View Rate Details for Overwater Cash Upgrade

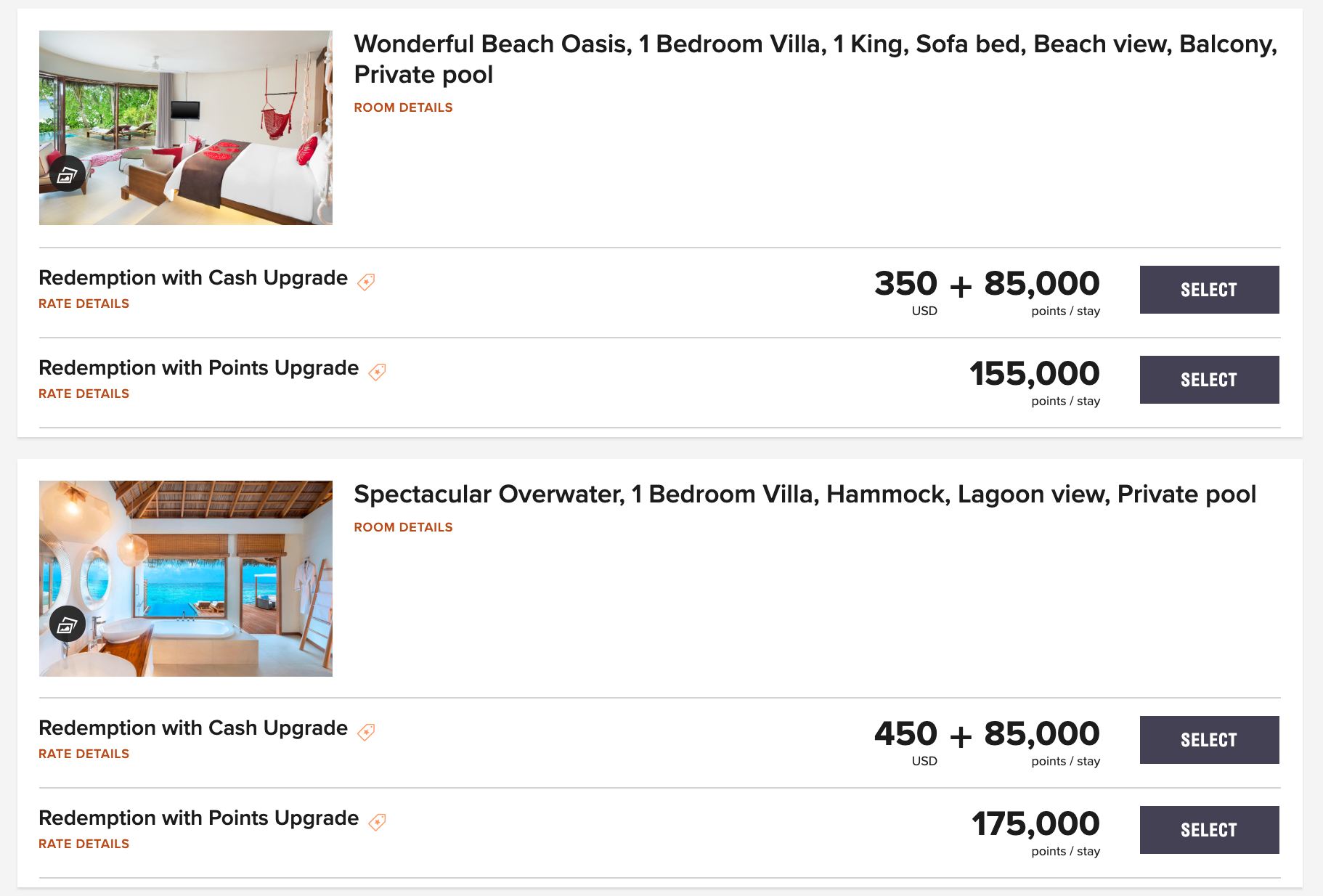84,754
